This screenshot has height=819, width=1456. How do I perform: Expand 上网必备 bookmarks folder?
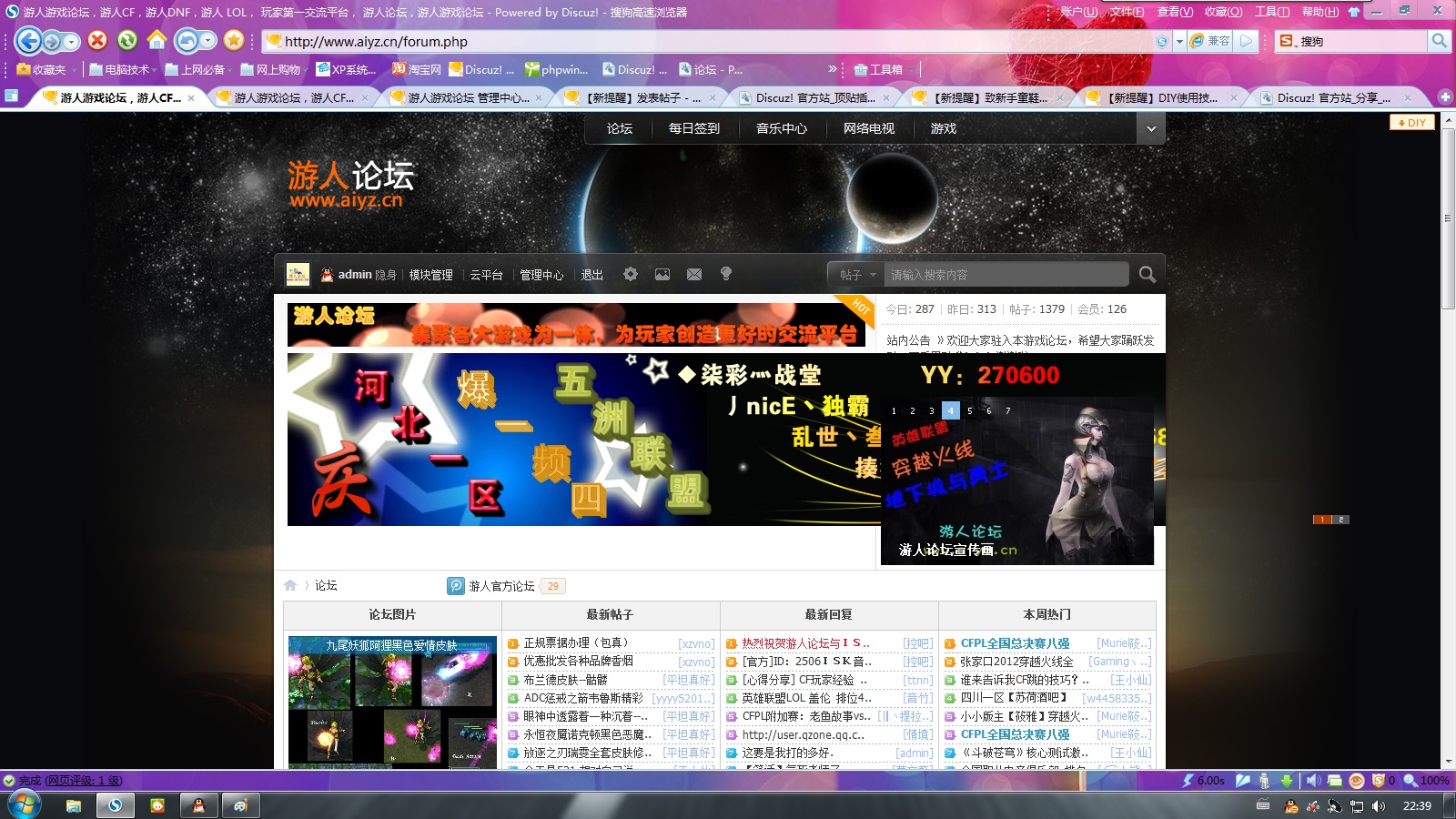coord(198,69)
